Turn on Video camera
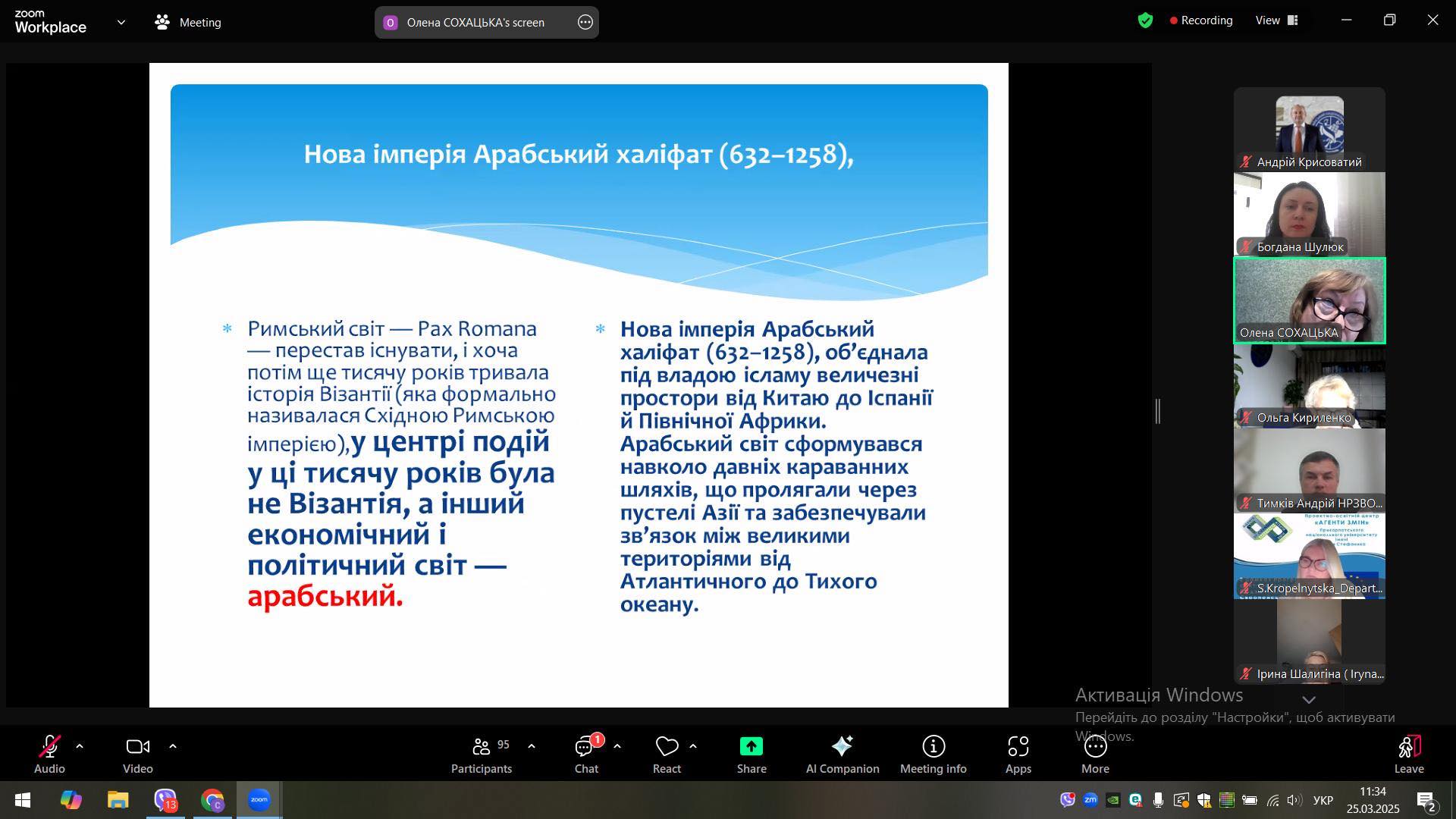1456x819 pixels. click(137, 747)
